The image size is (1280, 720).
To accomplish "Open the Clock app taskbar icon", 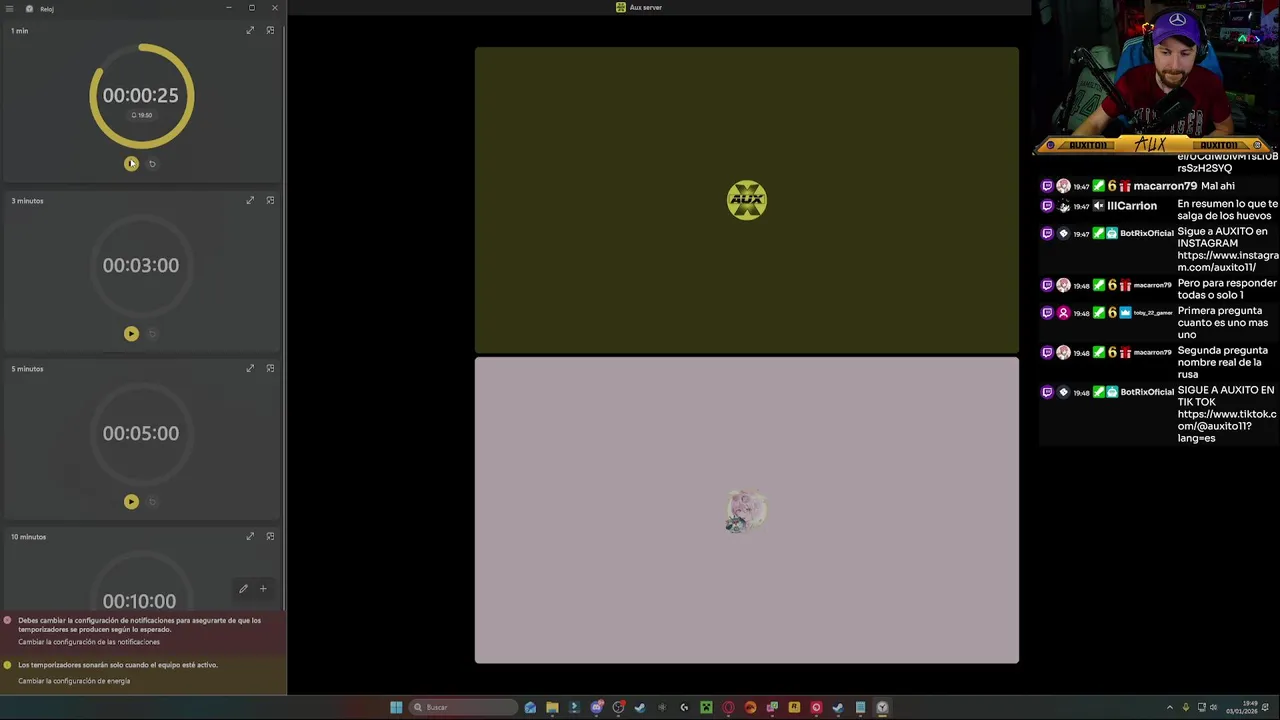I will coord(882,707).
